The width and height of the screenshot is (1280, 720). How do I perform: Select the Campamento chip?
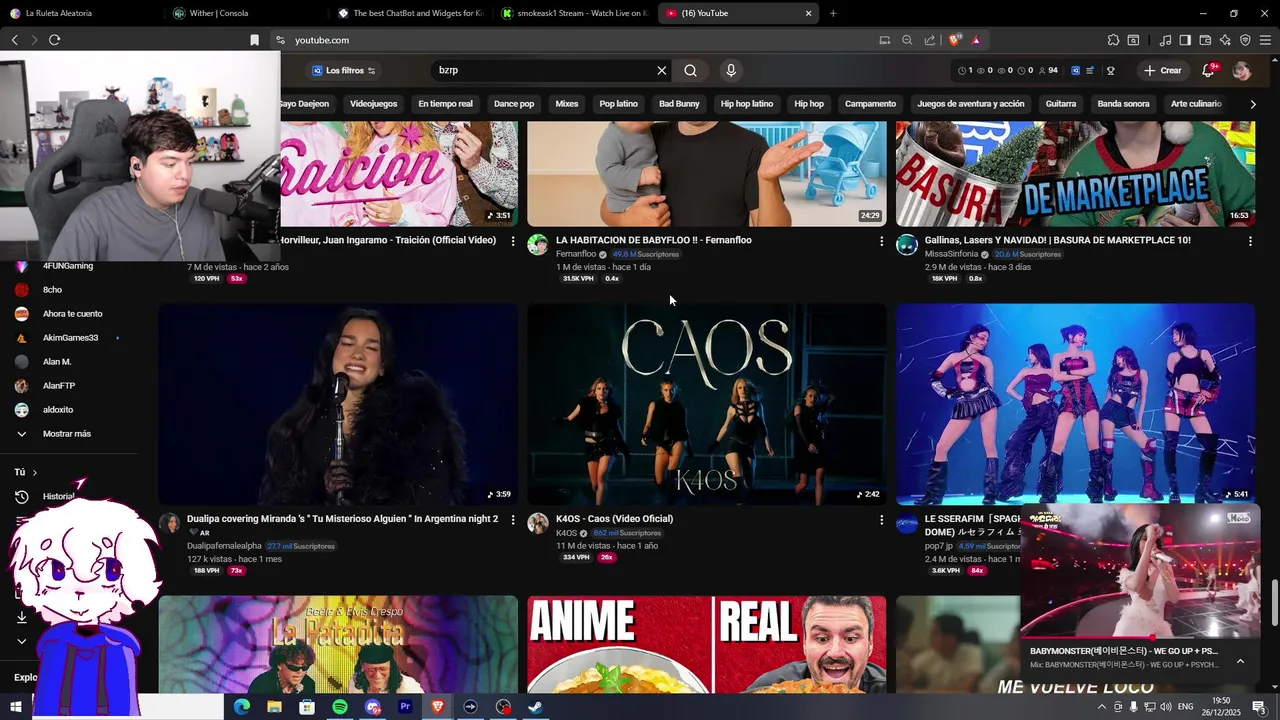pyautogui.click(x=870, y=104)
